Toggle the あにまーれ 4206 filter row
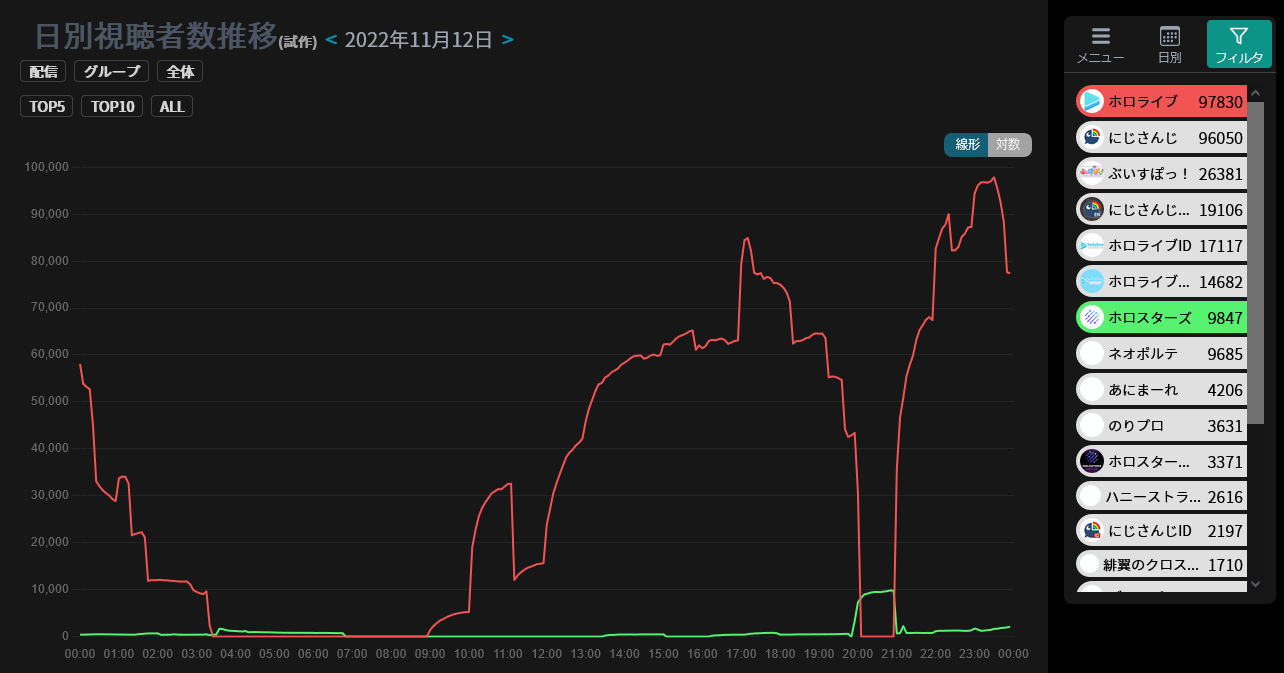1284x673 pixels. click(1161, 389)
